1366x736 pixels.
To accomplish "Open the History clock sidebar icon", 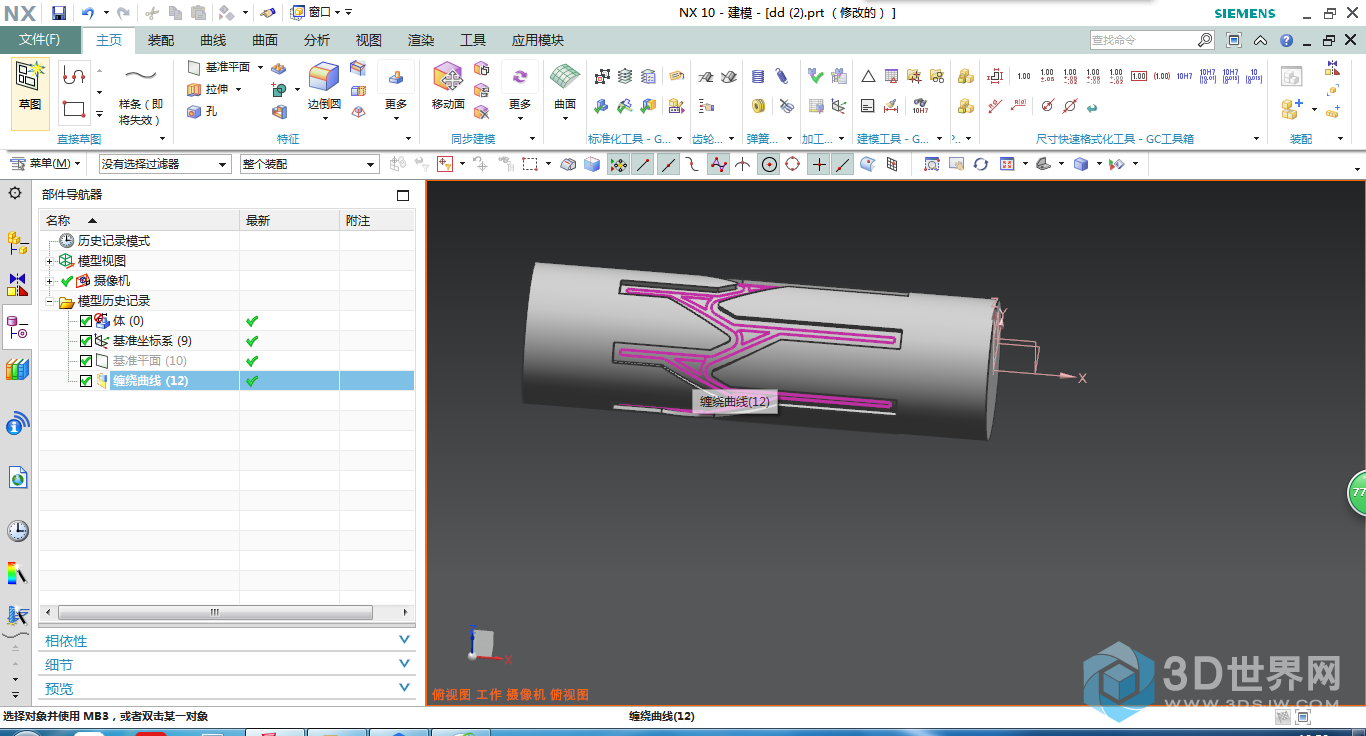I will (x=17, y=531).
